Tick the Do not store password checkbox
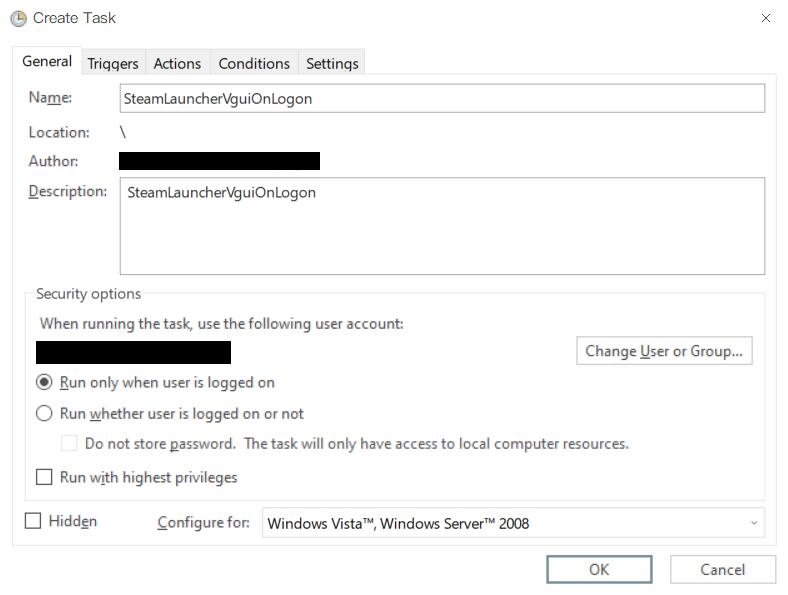Viewport: 788px width, 595px height. [x=69, y=443]
